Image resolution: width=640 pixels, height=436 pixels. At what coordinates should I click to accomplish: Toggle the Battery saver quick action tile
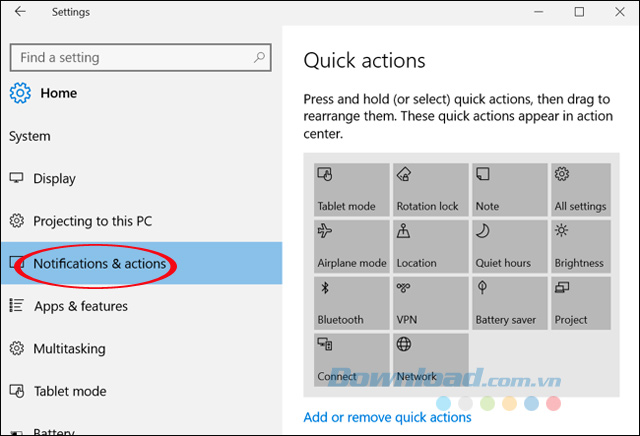(508, 303)
